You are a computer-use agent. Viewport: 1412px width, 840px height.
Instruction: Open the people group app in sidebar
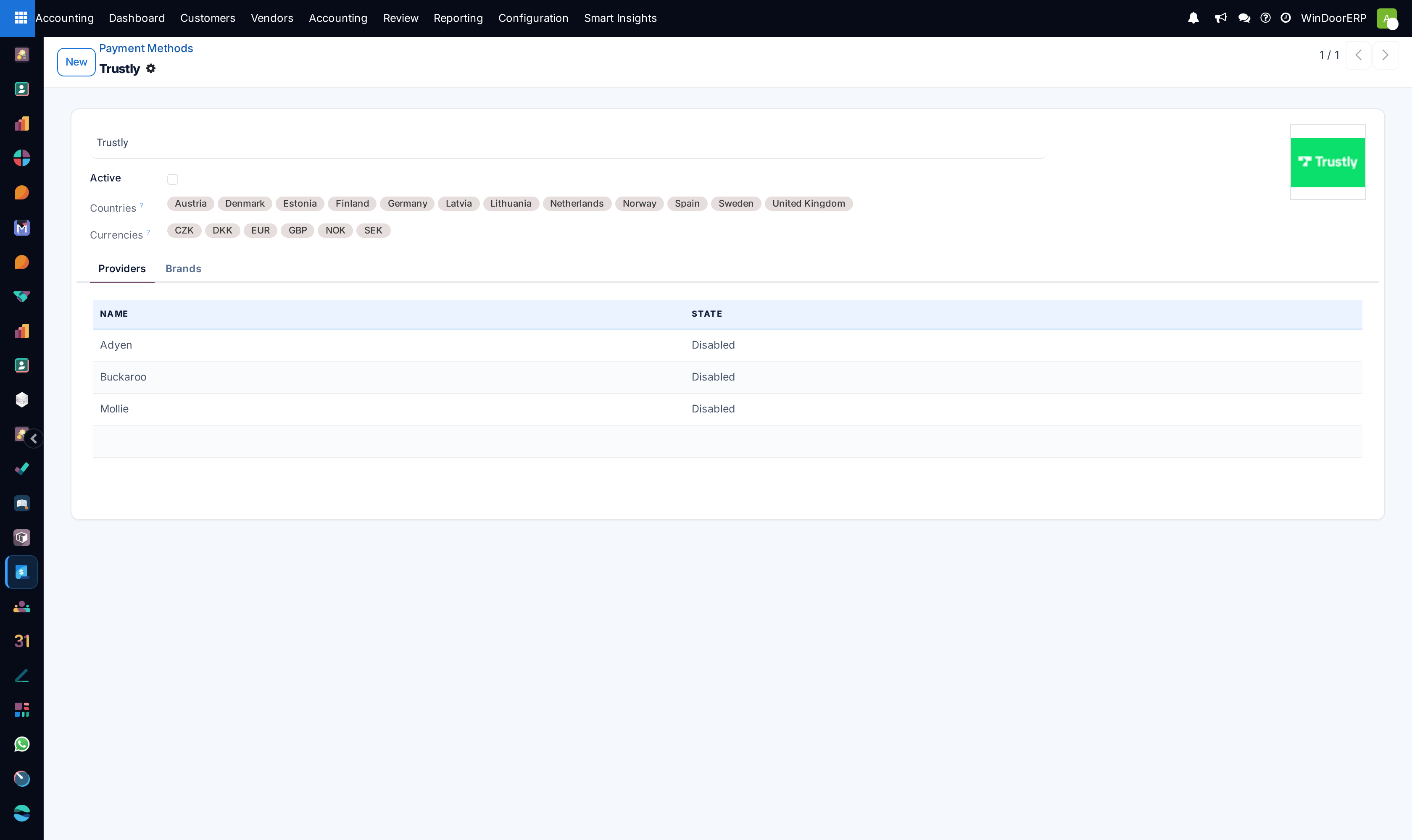(x=21, y=607)
